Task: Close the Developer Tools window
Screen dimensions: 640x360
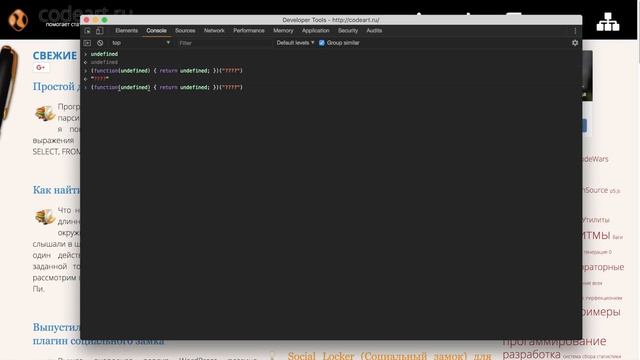Action: coord(87,20)
